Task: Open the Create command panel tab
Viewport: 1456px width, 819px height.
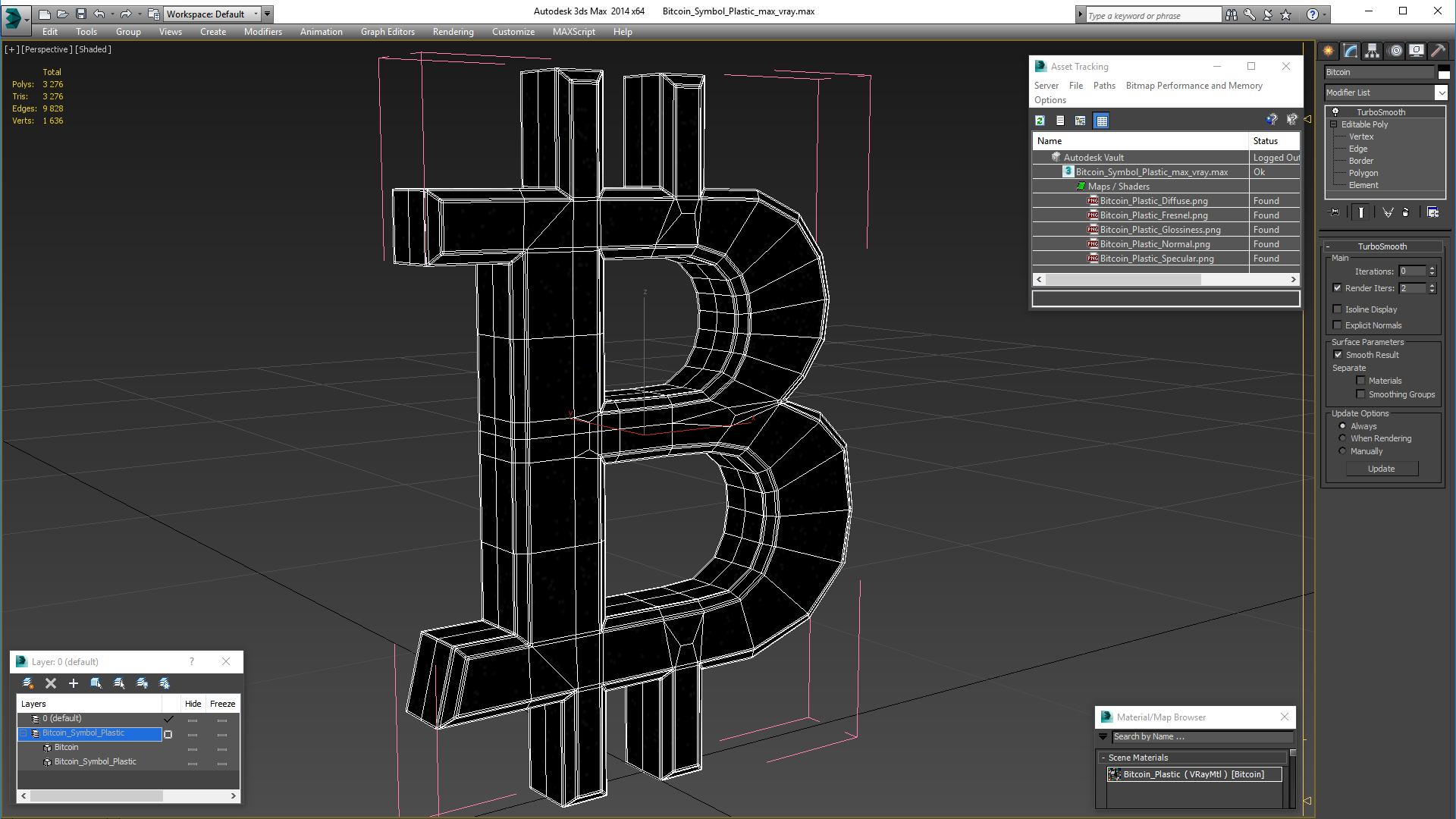Action: coord(1329,51)
